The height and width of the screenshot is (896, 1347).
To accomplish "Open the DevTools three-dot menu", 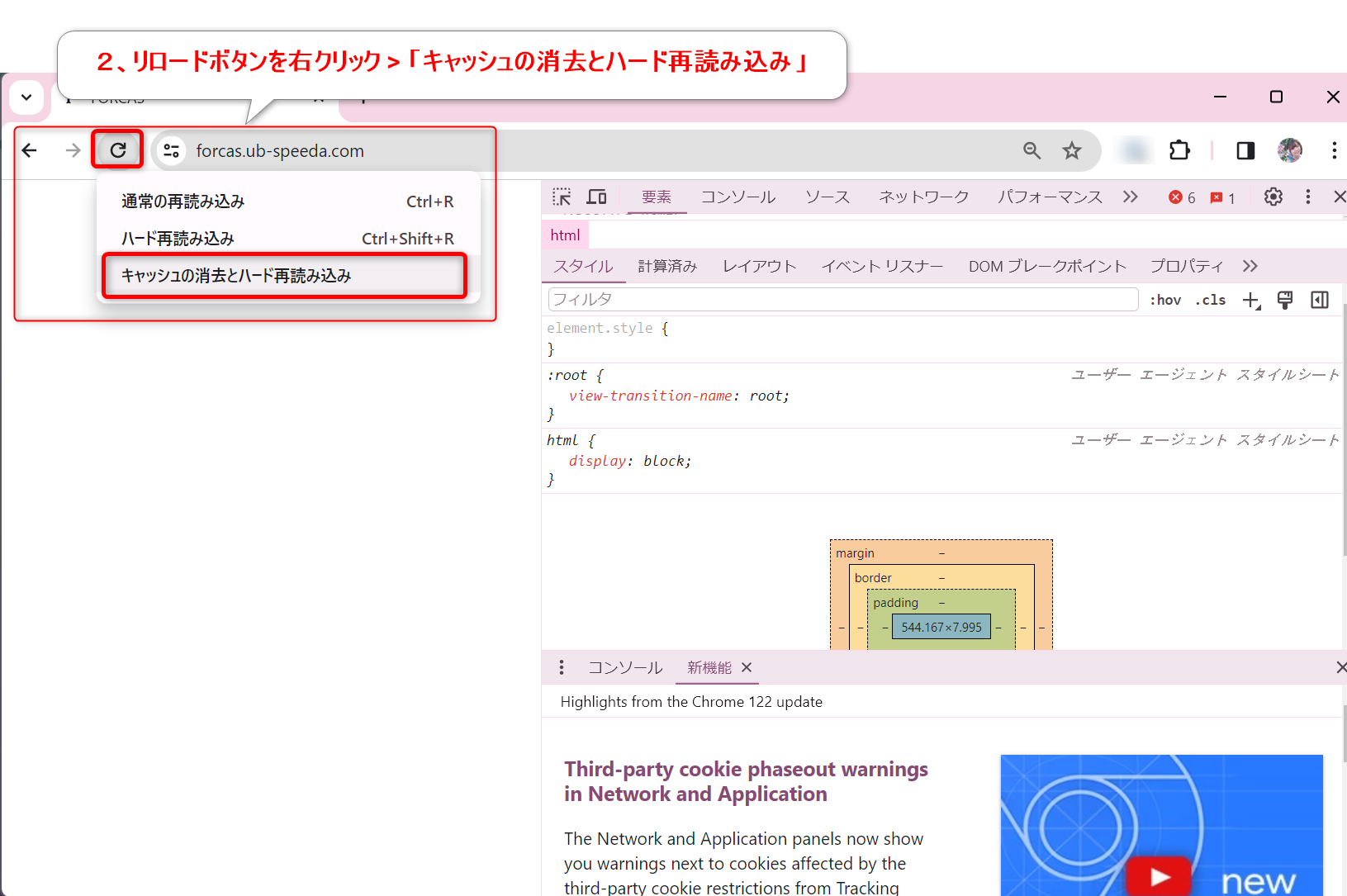I will point(1307,197).
